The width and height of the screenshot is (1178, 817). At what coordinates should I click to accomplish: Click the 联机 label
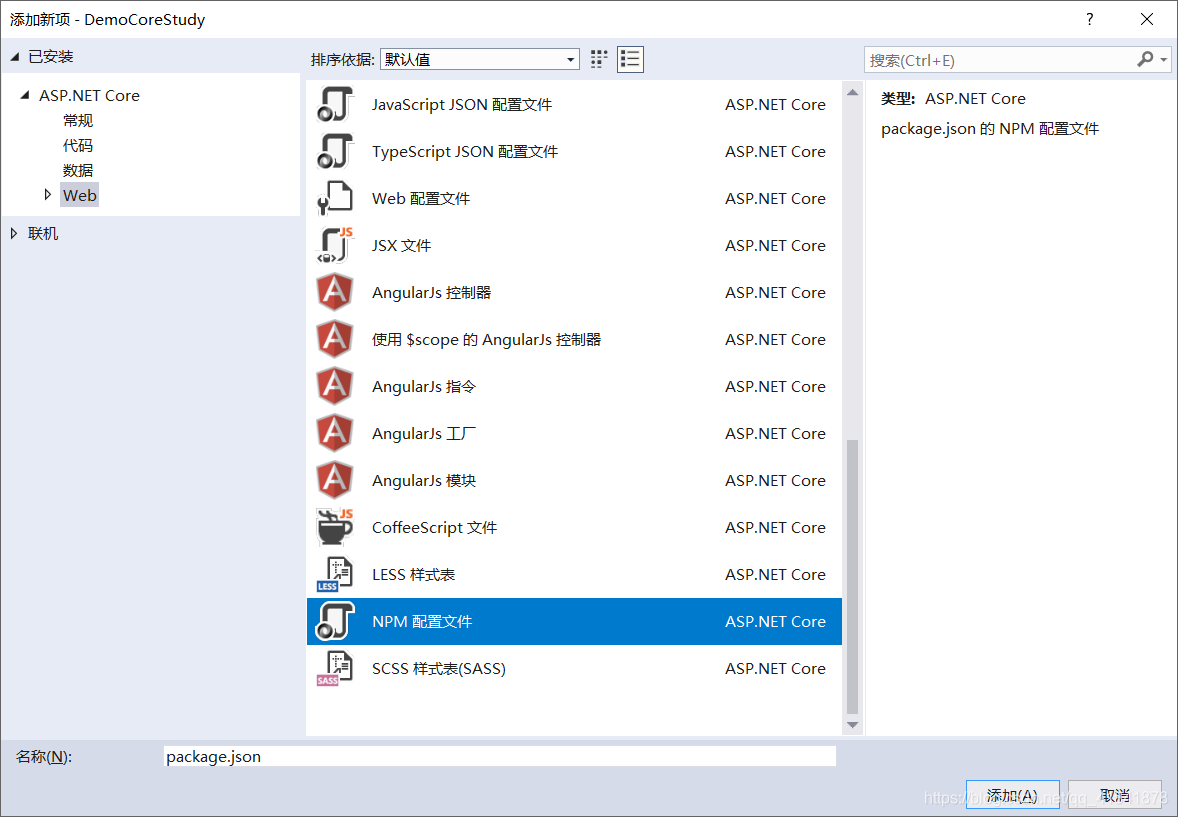43,234
